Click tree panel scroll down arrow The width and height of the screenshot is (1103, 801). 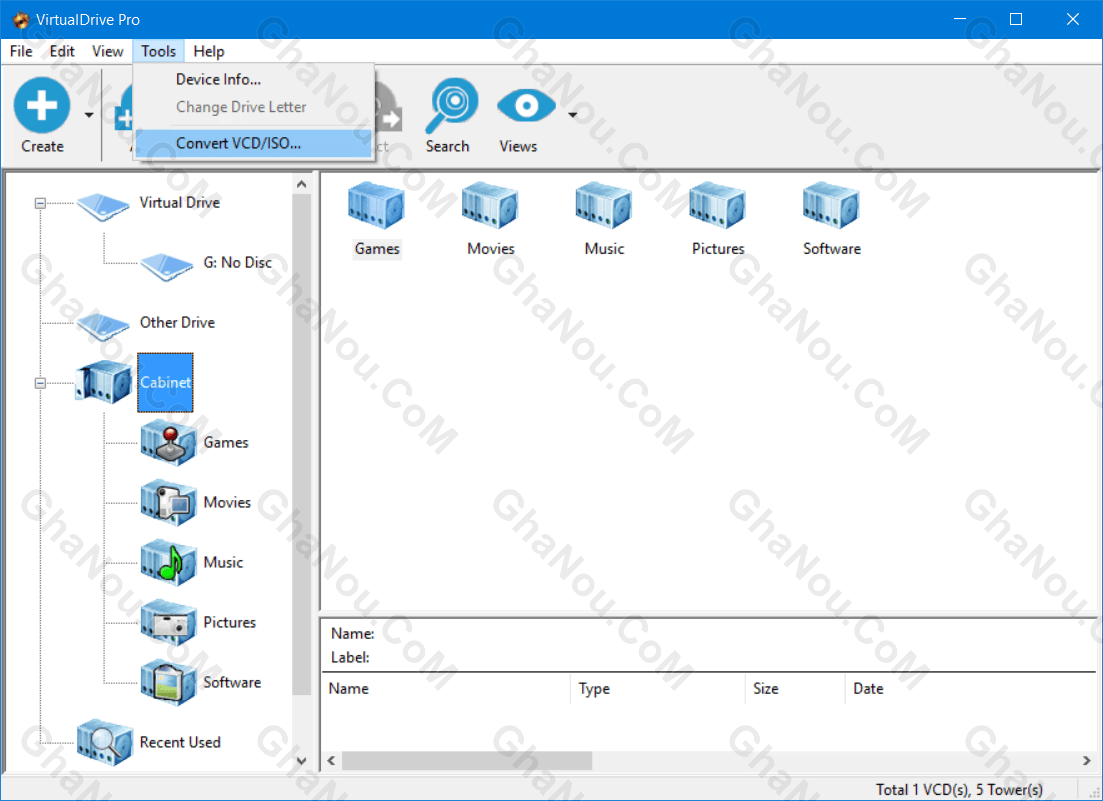click(x=302, y=761)
